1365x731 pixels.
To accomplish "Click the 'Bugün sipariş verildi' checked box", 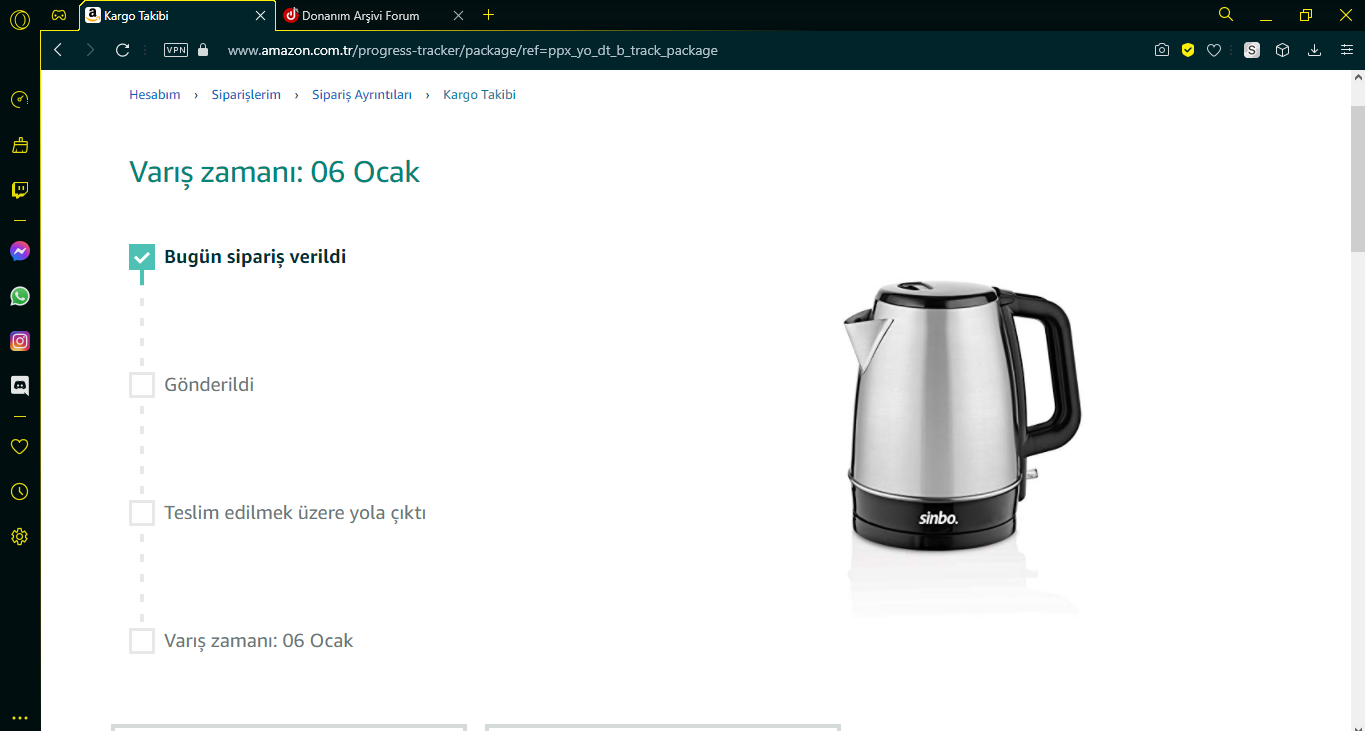I will pyautogui.click(x=142, y=257).
